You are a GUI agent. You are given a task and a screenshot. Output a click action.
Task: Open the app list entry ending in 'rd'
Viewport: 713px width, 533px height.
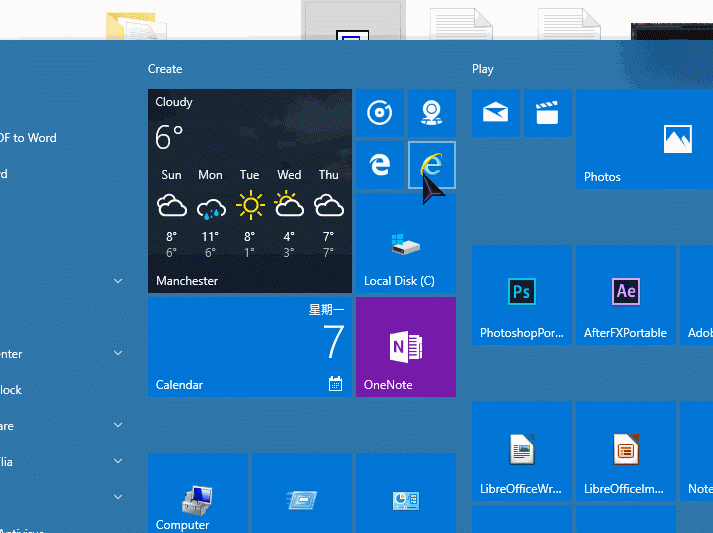(4, 174)
